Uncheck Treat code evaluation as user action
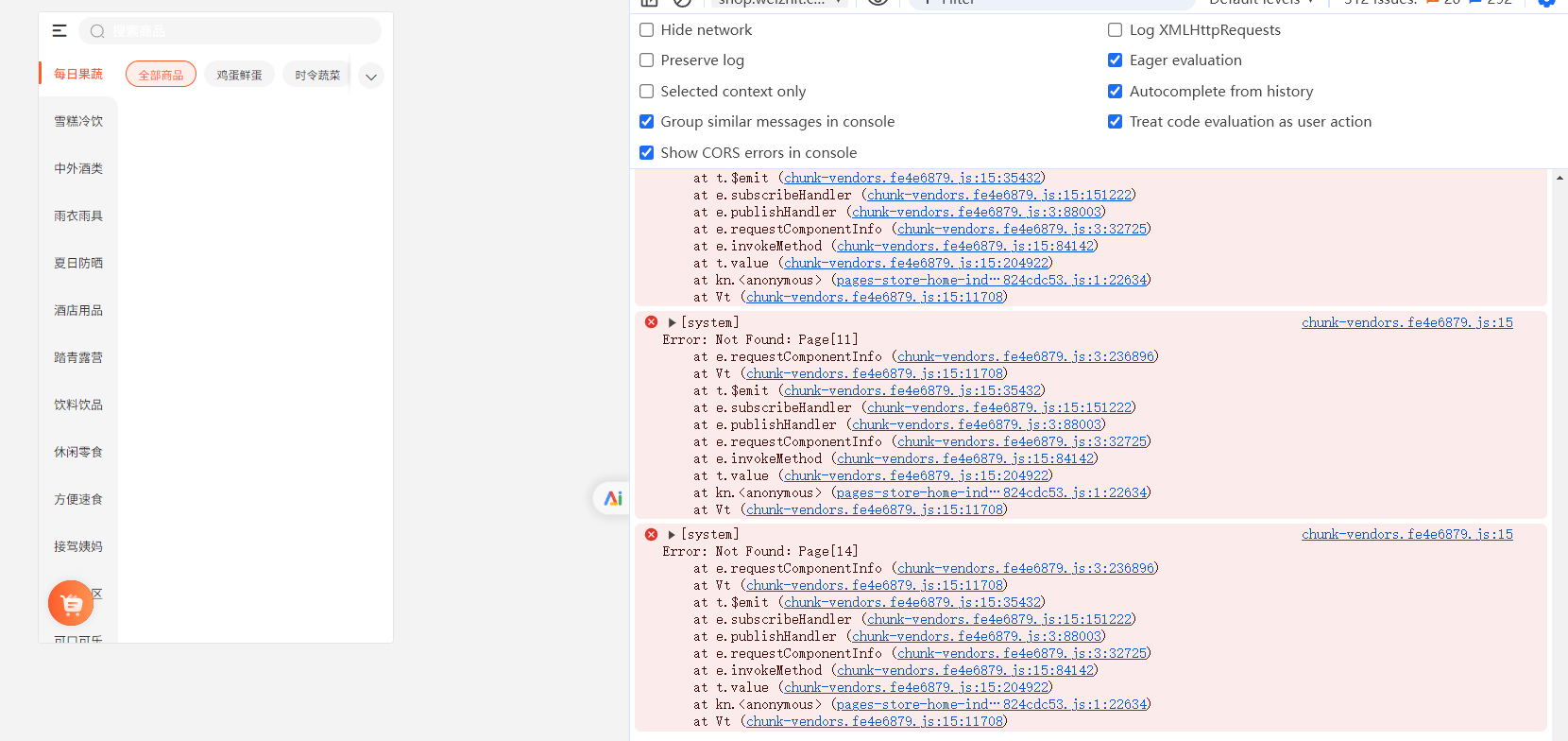Viewport: 1568px width, 741px height. tap(1116, 122)
